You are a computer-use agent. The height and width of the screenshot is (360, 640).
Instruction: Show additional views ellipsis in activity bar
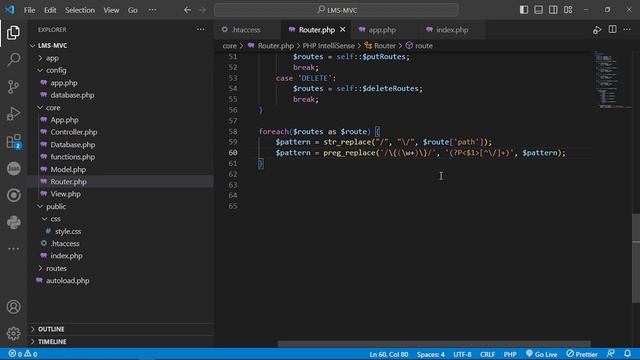[x=13, y=249]
